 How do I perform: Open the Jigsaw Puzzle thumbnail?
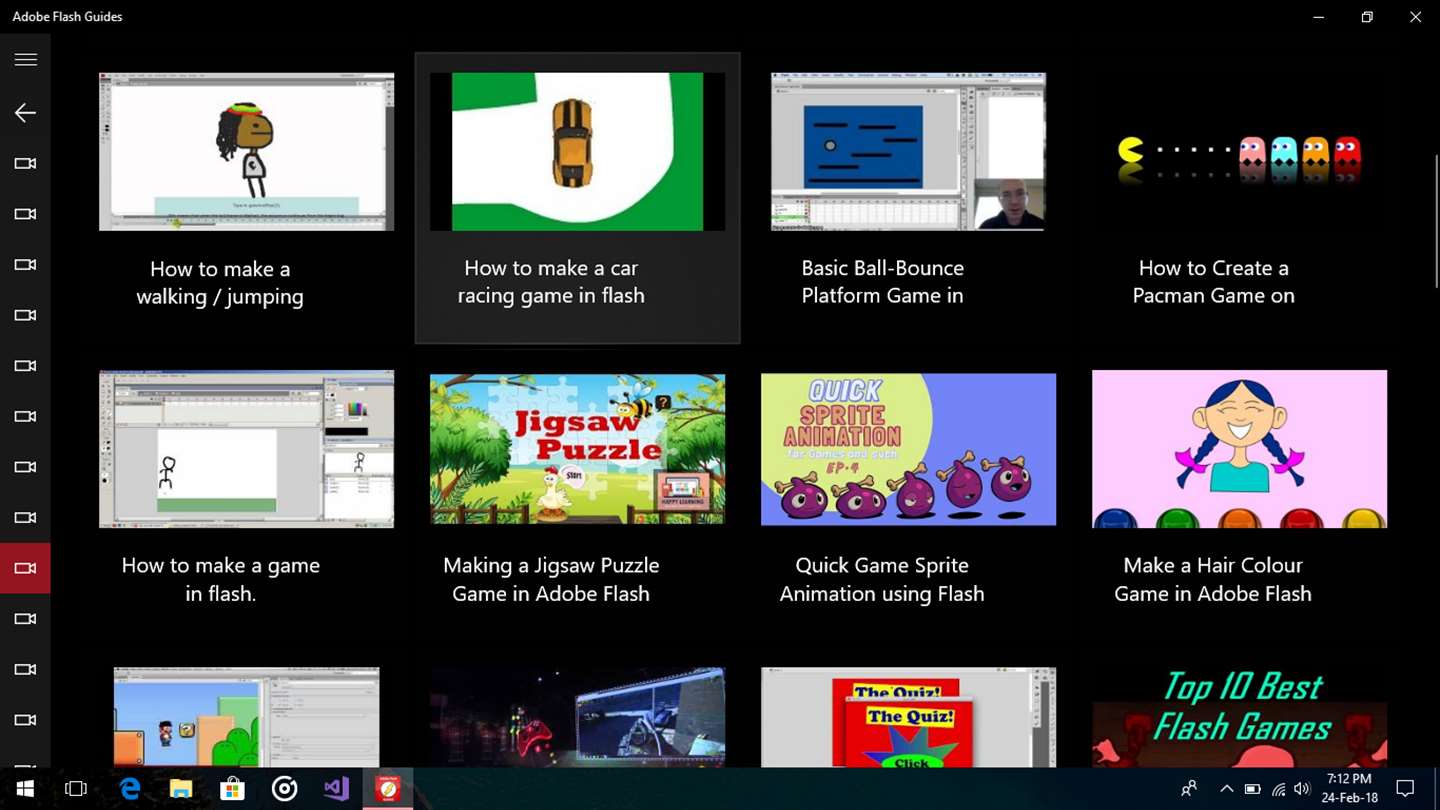click(x=577, y=449)
